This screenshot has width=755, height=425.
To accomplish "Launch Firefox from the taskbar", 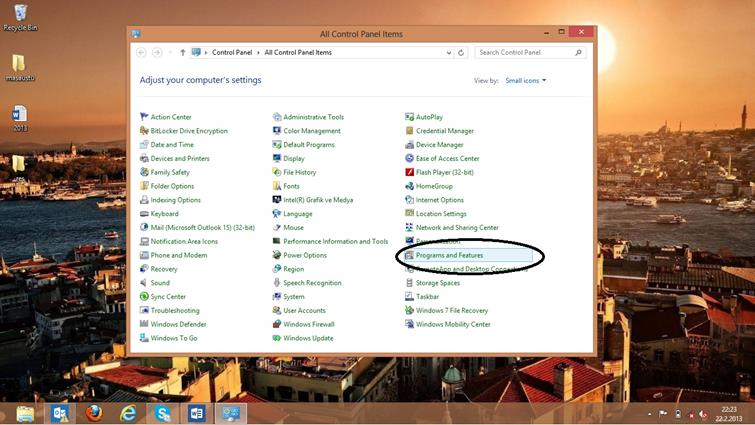I will [x=94, y=413].
